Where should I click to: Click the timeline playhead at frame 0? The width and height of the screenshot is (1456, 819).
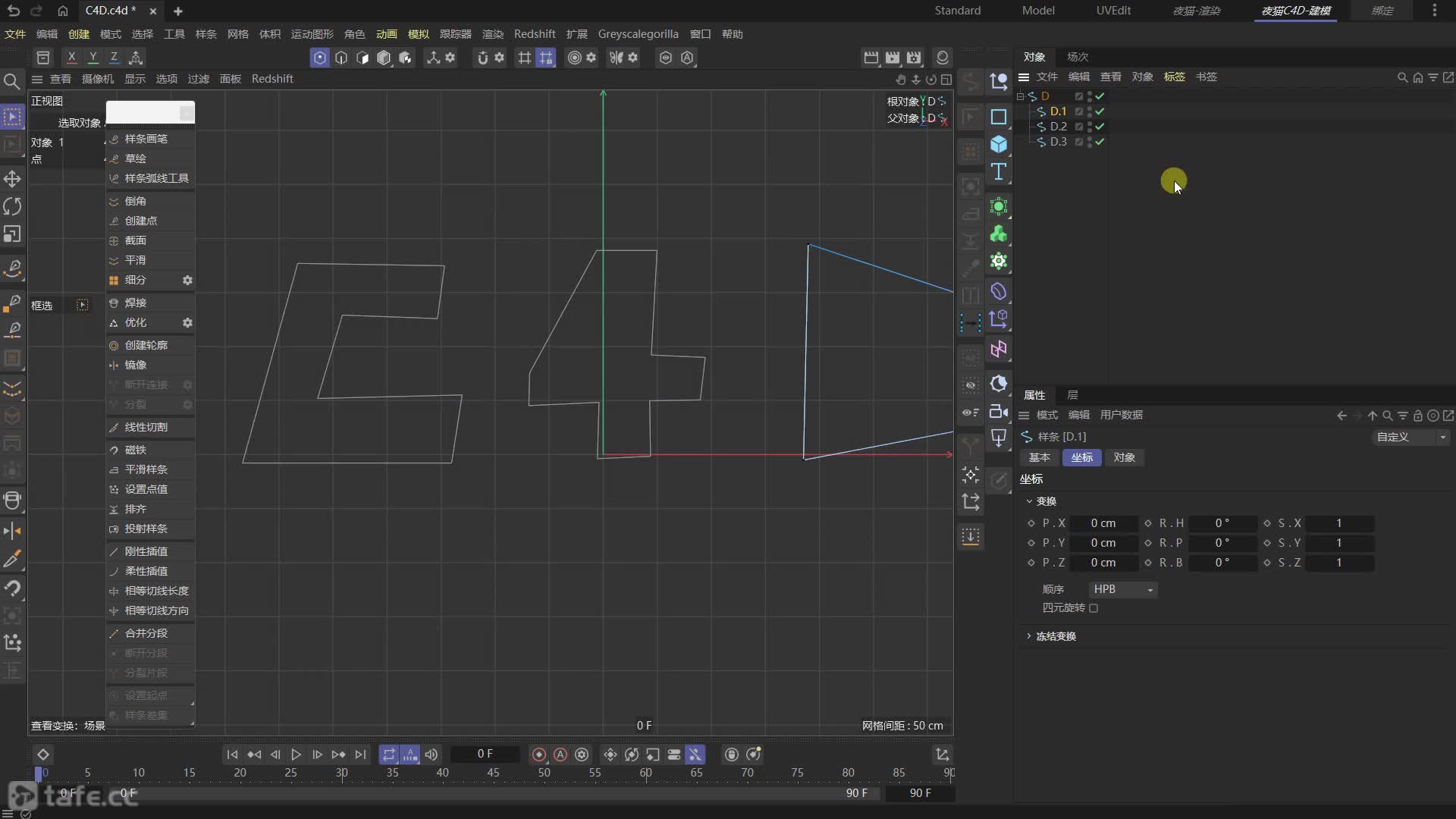[39, 773]
